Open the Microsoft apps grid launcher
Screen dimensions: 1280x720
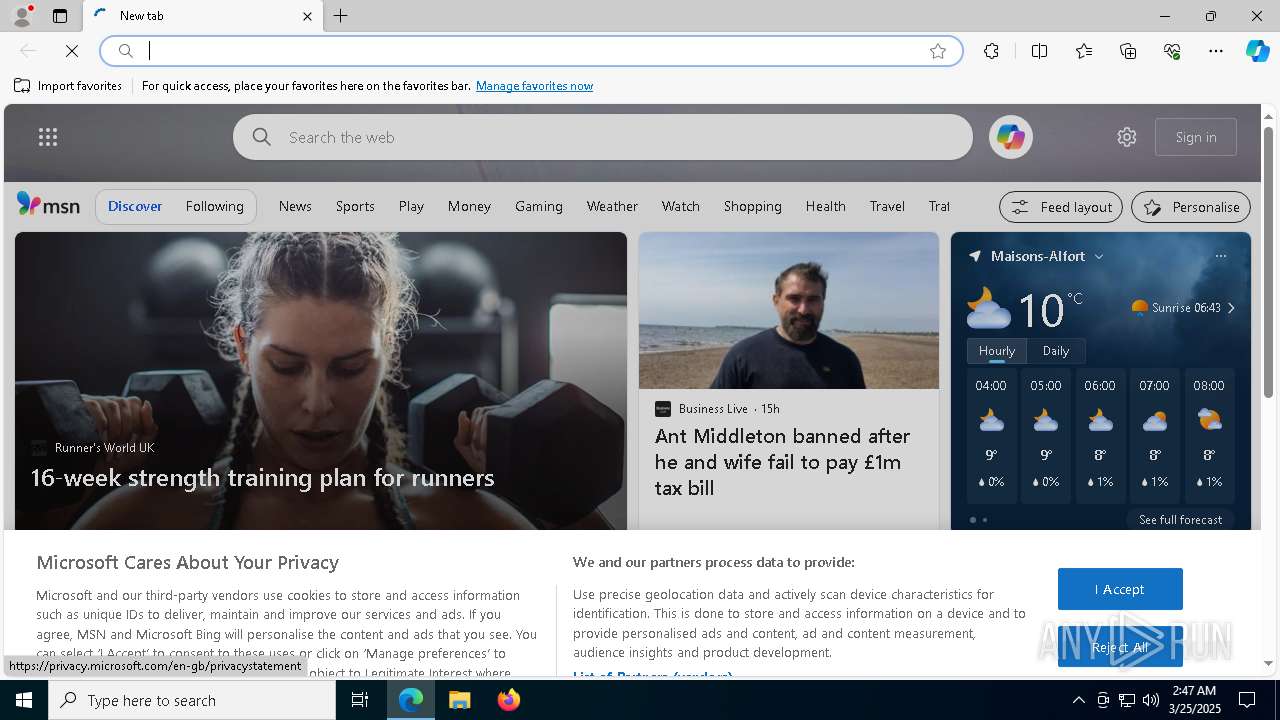pos(48,137)
